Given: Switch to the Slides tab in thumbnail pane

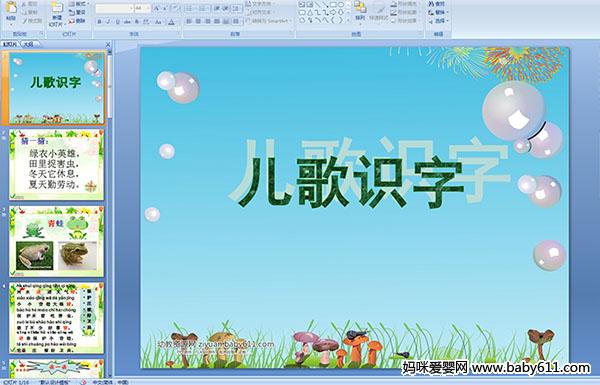Looking at the screenshot, I should click(x=10, y=44).
